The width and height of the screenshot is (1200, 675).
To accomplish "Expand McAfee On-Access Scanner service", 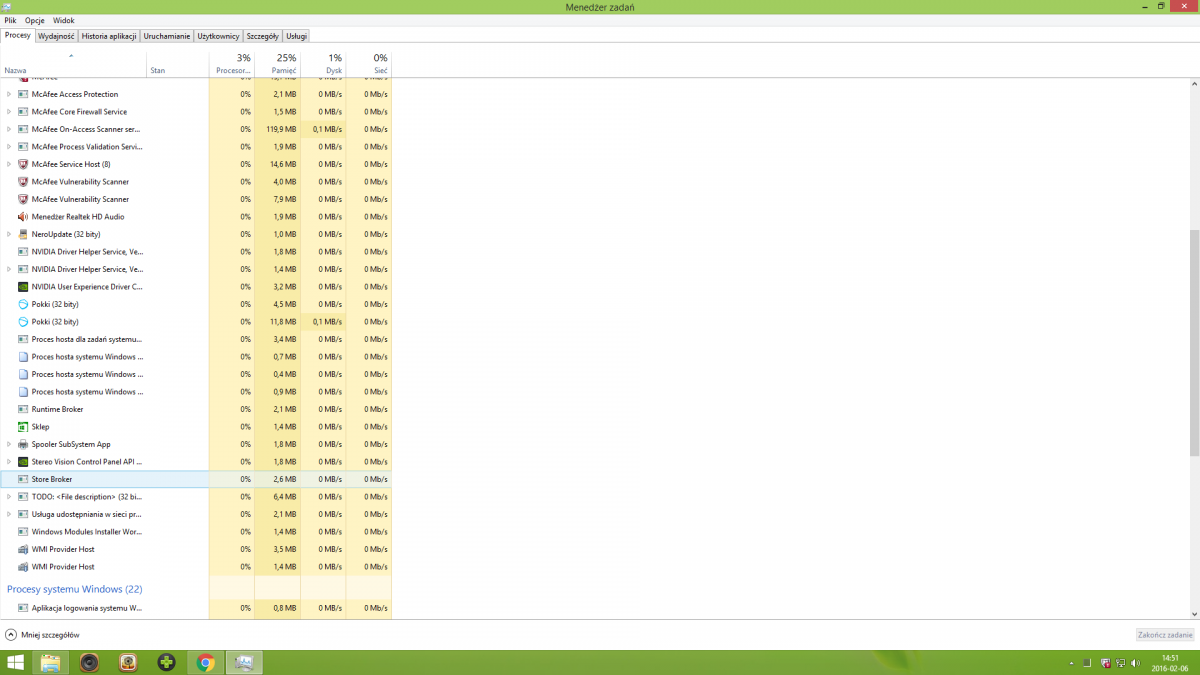I will 9,129.
